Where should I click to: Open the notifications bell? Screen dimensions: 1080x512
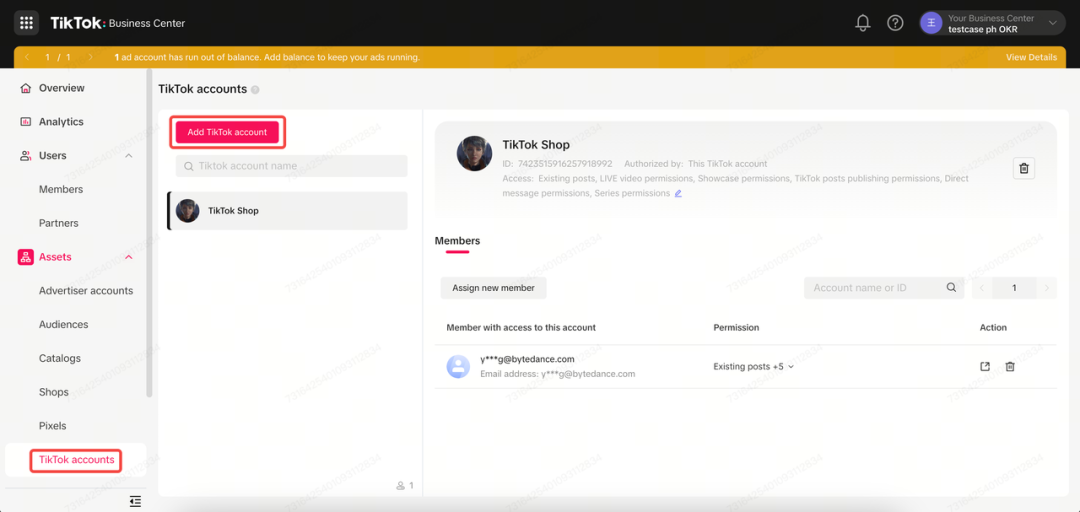[862, 23]
